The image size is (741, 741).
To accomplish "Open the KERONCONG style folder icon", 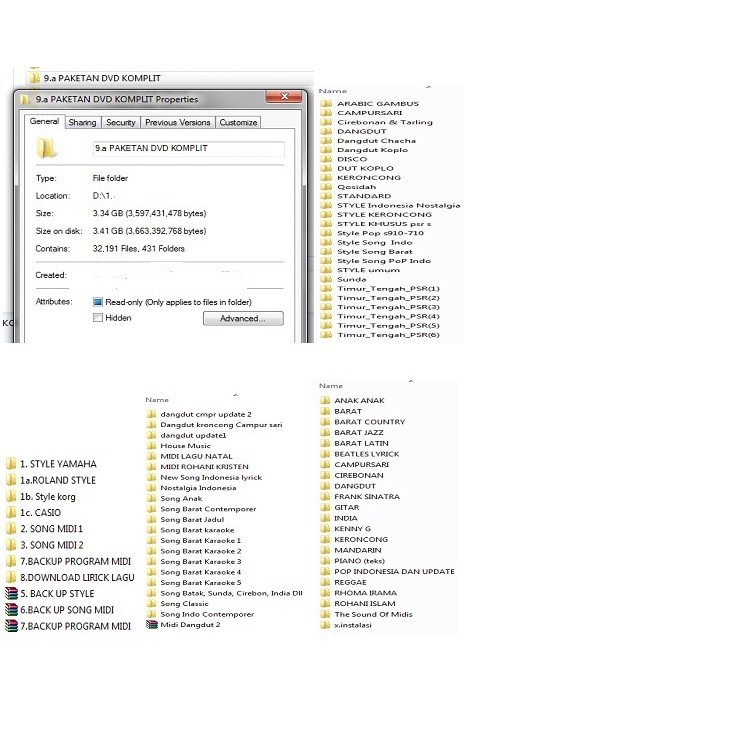I will point(326,178).
